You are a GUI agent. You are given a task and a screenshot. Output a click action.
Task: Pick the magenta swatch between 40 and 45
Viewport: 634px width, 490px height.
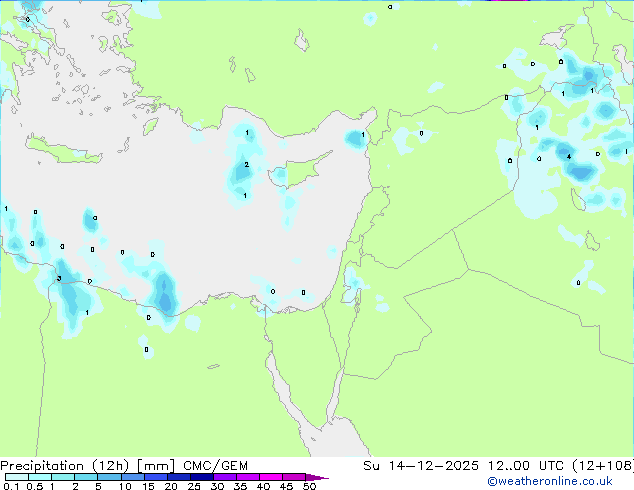(x=271, y=477)
